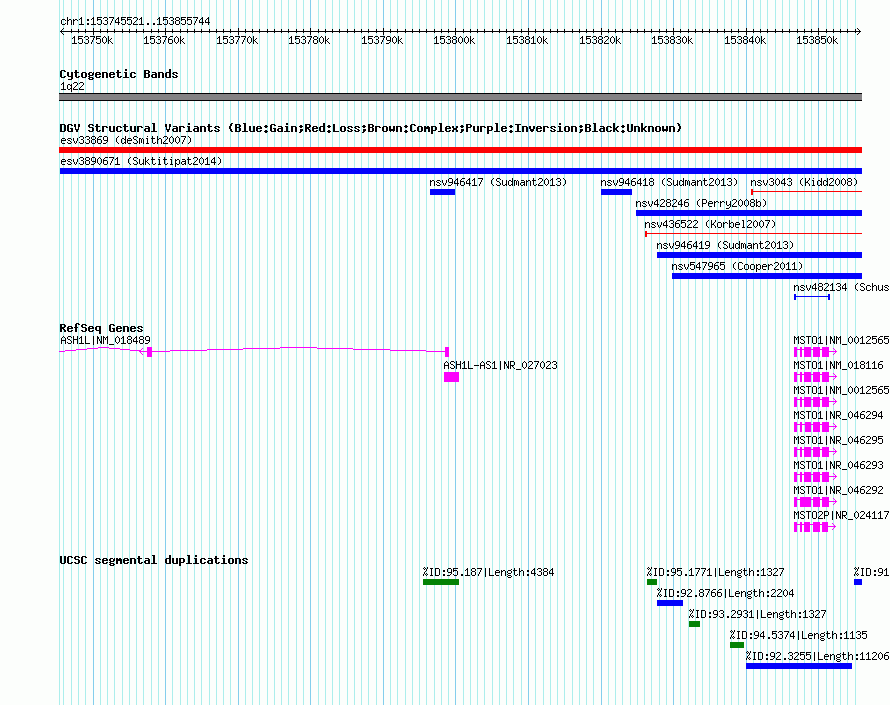Click the ASH1L exon block near 153760k
The image size is (890, 705).
149,352
